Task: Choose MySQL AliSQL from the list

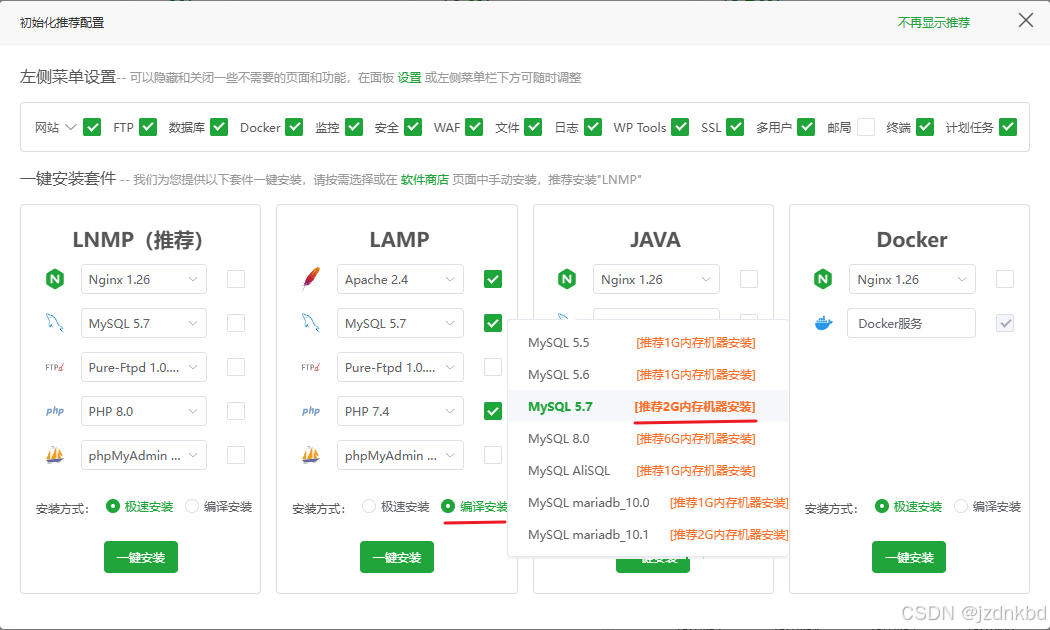Action: [648, 471]
